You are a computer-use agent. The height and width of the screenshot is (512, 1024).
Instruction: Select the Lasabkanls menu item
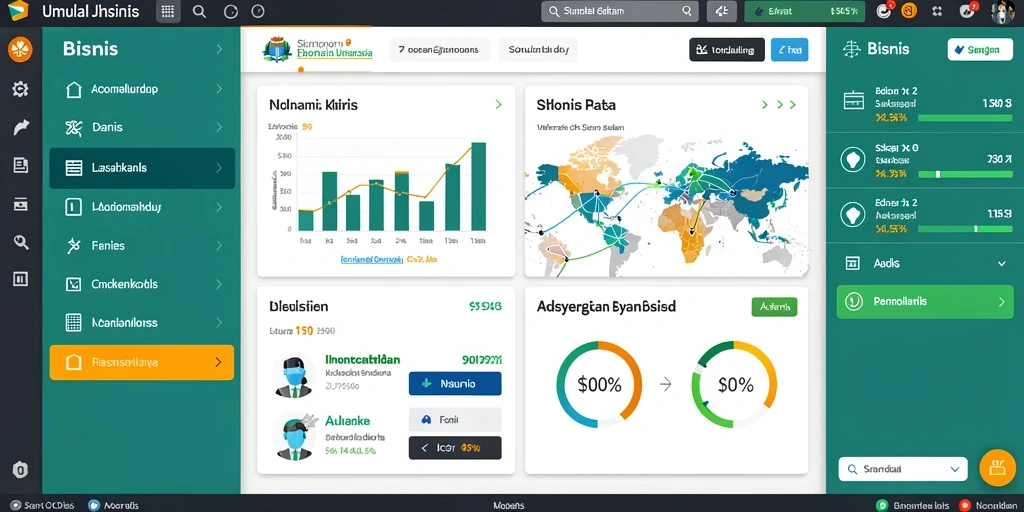pyautogui.click(x=142, y=168)
